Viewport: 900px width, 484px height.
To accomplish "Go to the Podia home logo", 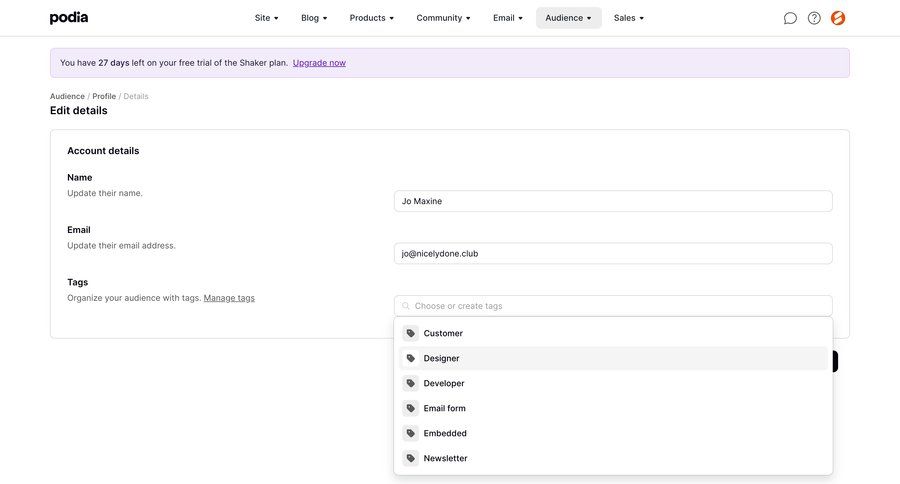I will 69,18.
